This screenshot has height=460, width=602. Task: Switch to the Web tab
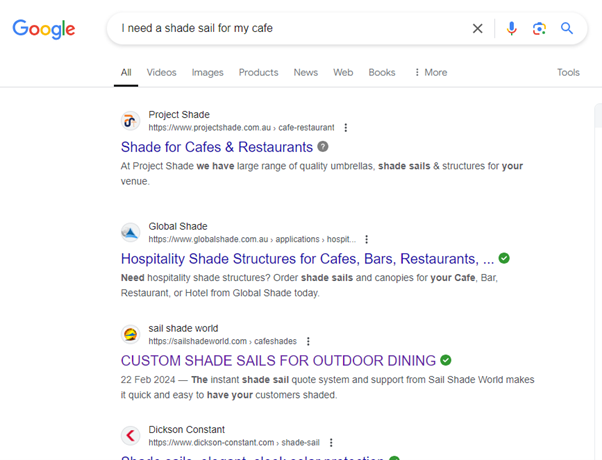pos(343,73)
